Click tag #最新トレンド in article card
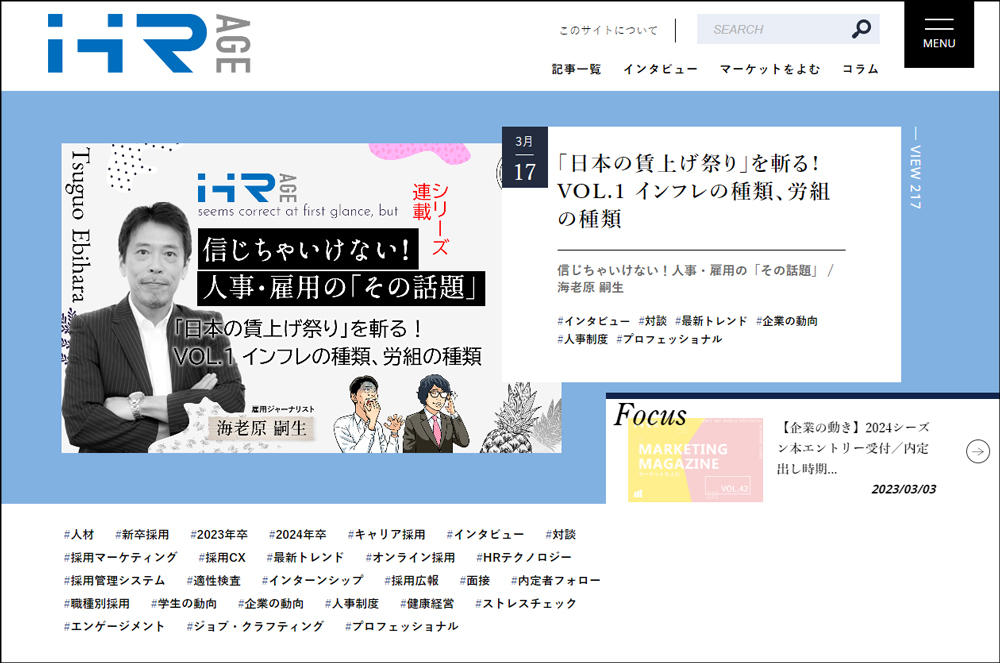Viewport: 1000px width, 663px height. [x=710, y=321]
